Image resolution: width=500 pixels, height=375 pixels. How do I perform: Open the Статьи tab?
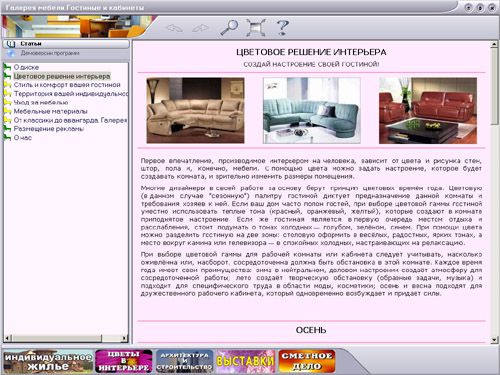[66, 44]
